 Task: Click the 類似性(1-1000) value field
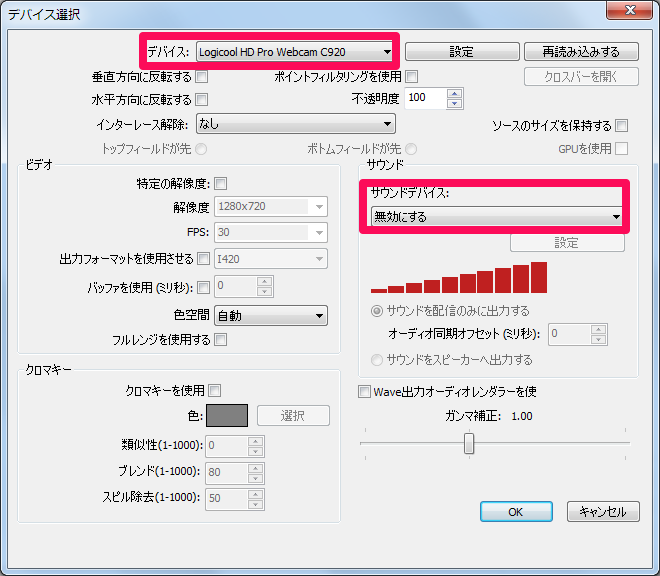click(x=226, y=446)
